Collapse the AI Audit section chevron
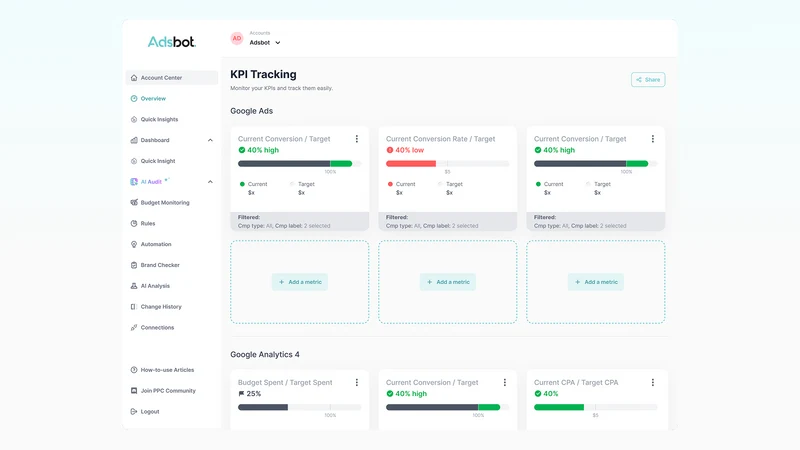This screenshot has width=800, height=450. point(210,182)
